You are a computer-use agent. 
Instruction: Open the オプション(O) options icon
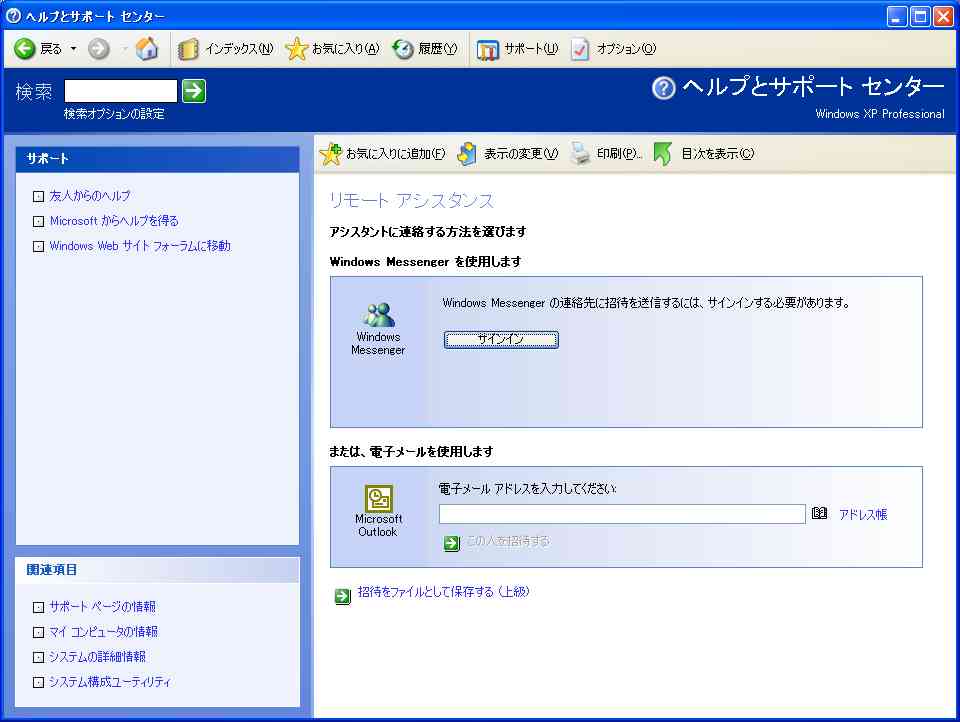pyautogui.click(x=580, y=49)
